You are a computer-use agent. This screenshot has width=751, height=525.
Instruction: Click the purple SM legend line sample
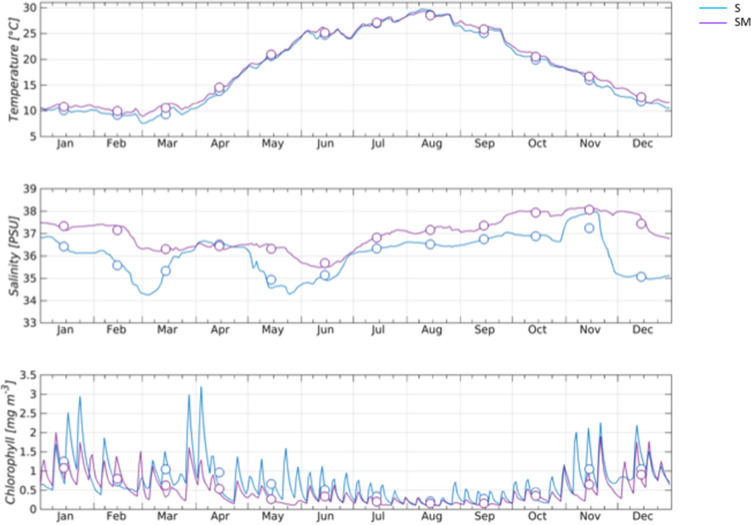coord(713,23)
